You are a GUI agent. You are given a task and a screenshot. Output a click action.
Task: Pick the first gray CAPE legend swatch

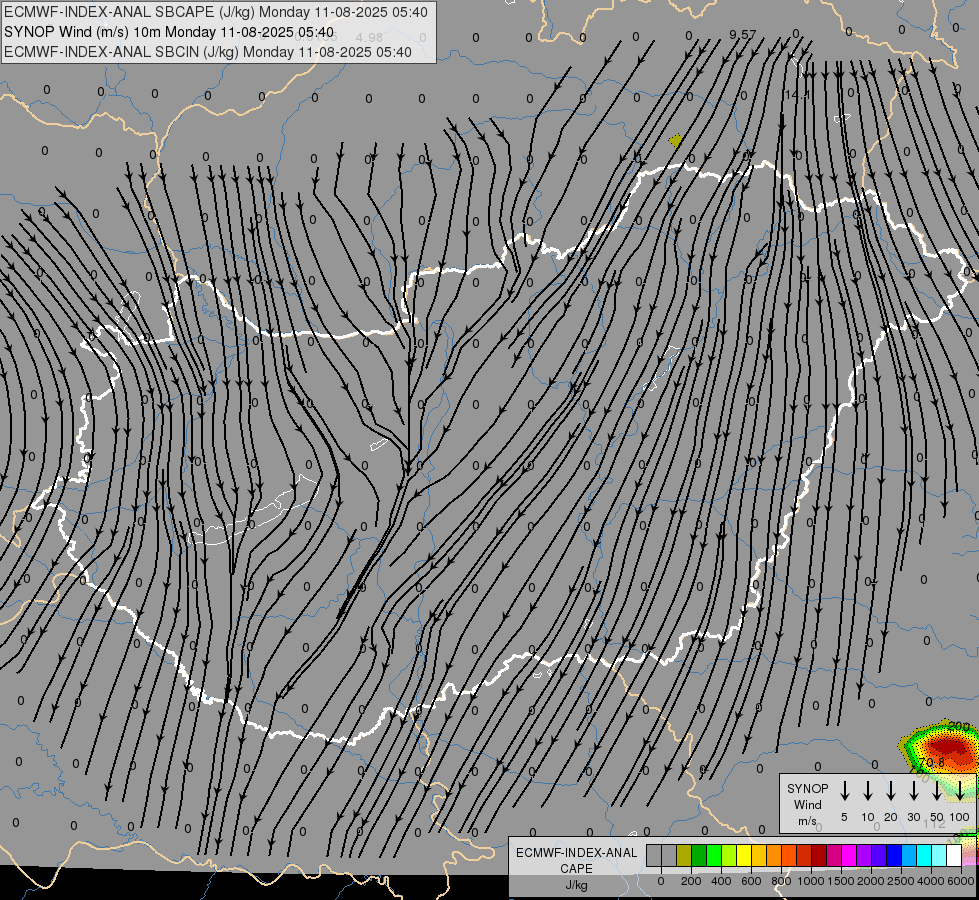point(654,855)
